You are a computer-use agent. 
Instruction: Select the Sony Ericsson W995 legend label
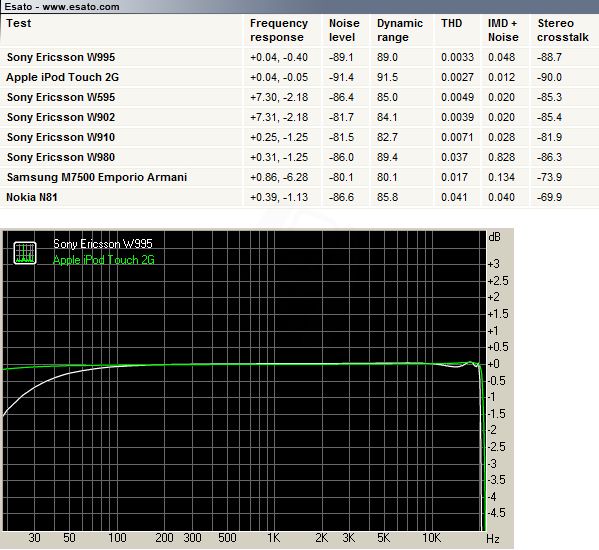[103, 244]
